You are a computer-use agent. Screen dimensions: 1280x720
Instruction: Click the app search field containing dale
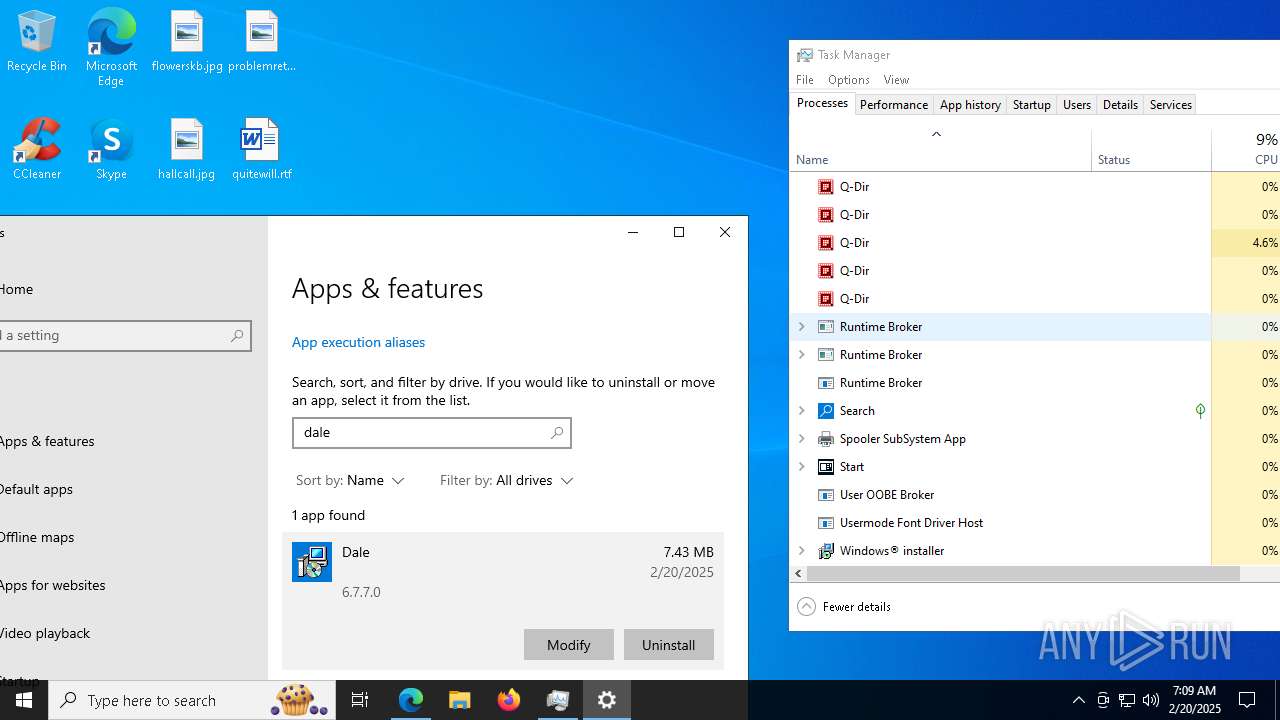click(431, 432)
